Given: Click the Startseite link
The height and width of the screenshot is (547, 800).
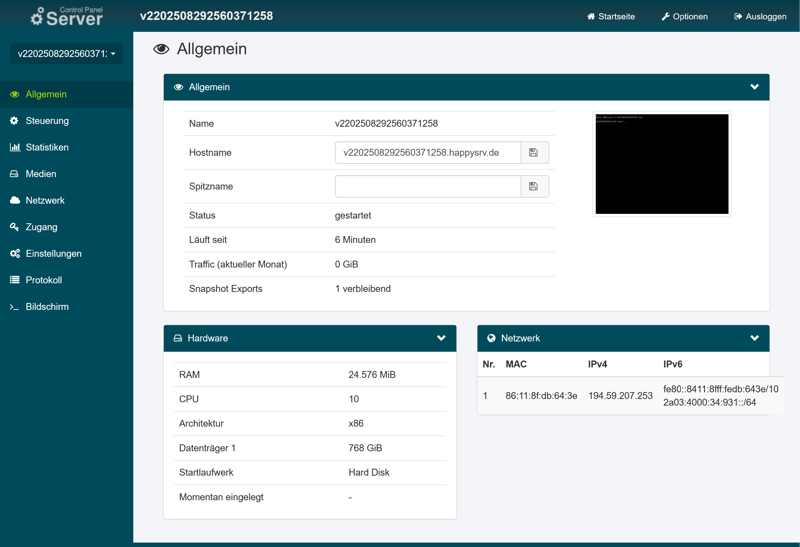Looking at the screenshot, I should 611,17.
